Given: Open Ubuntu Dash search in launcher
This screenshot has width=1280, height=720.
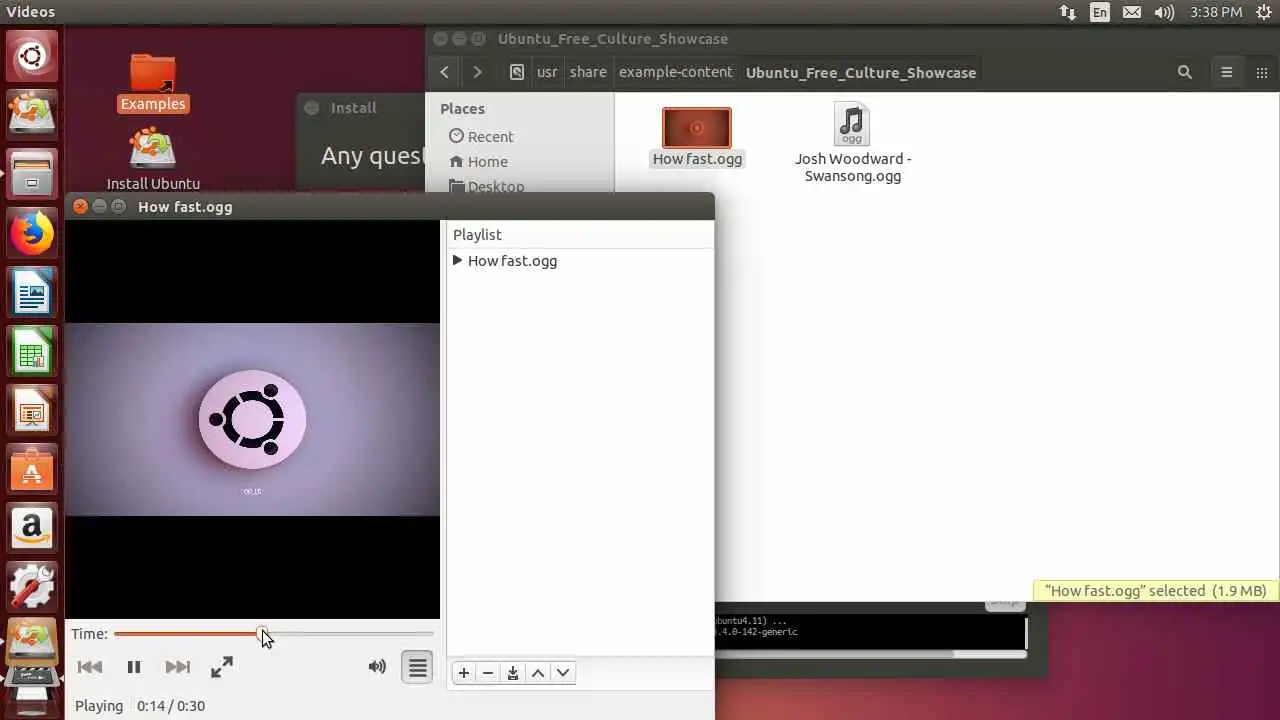Looking at the screenshot, I should [32, 57].
